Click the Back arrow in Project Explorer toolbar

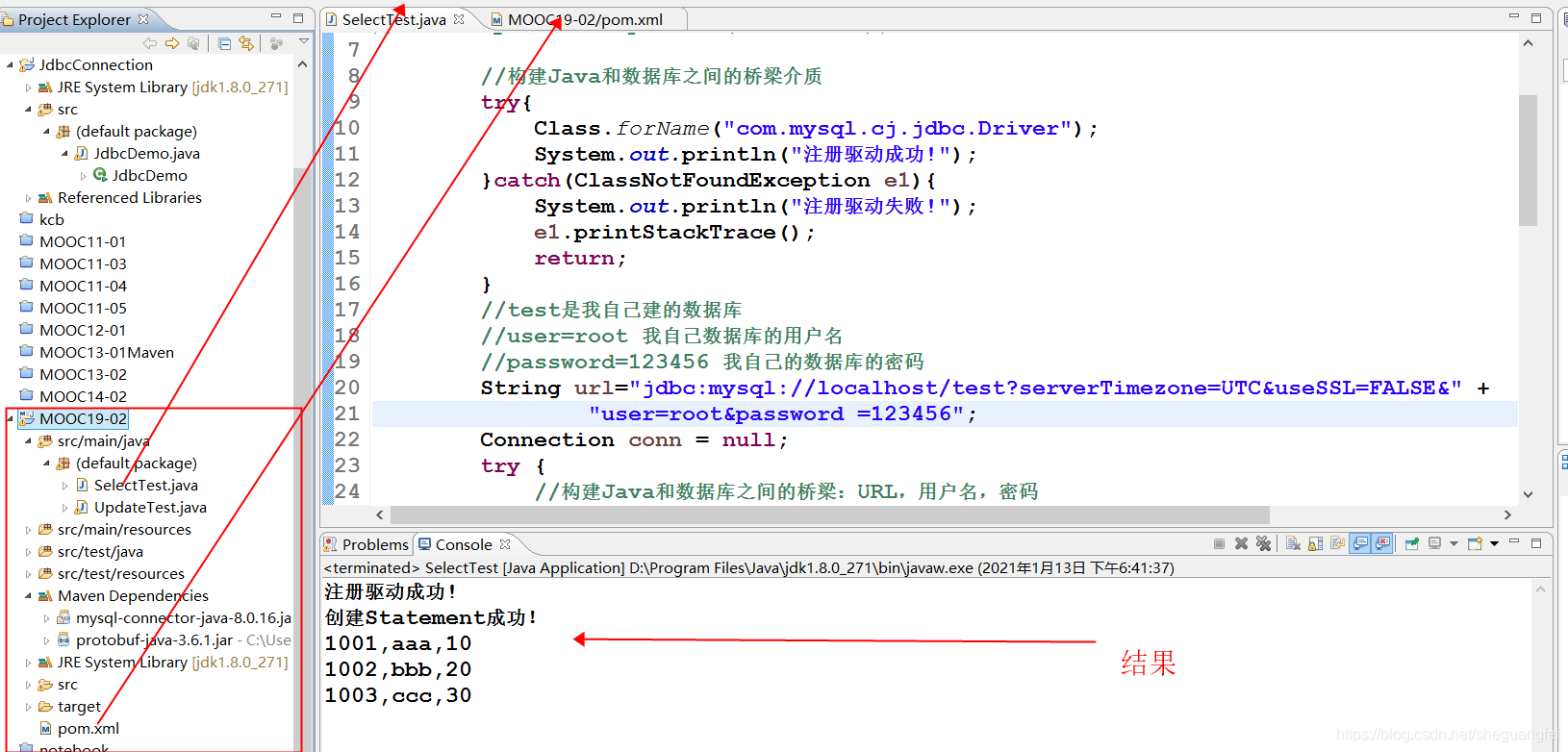149,43
